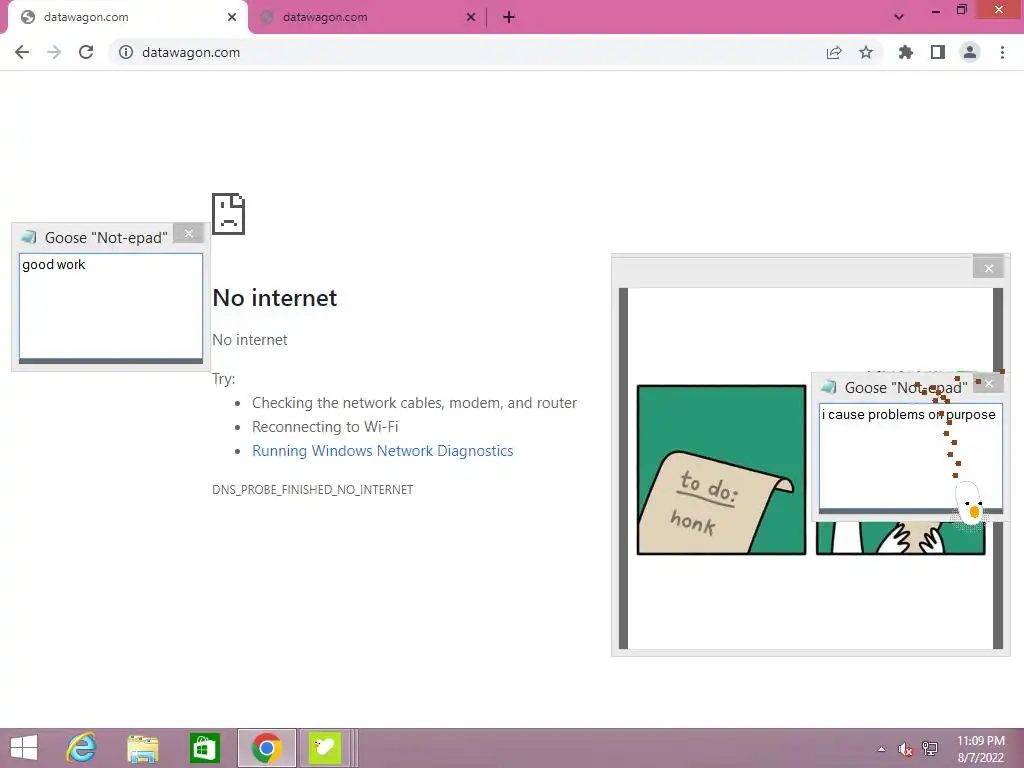Show hidden tray icons arrow

tap(881, 749)
